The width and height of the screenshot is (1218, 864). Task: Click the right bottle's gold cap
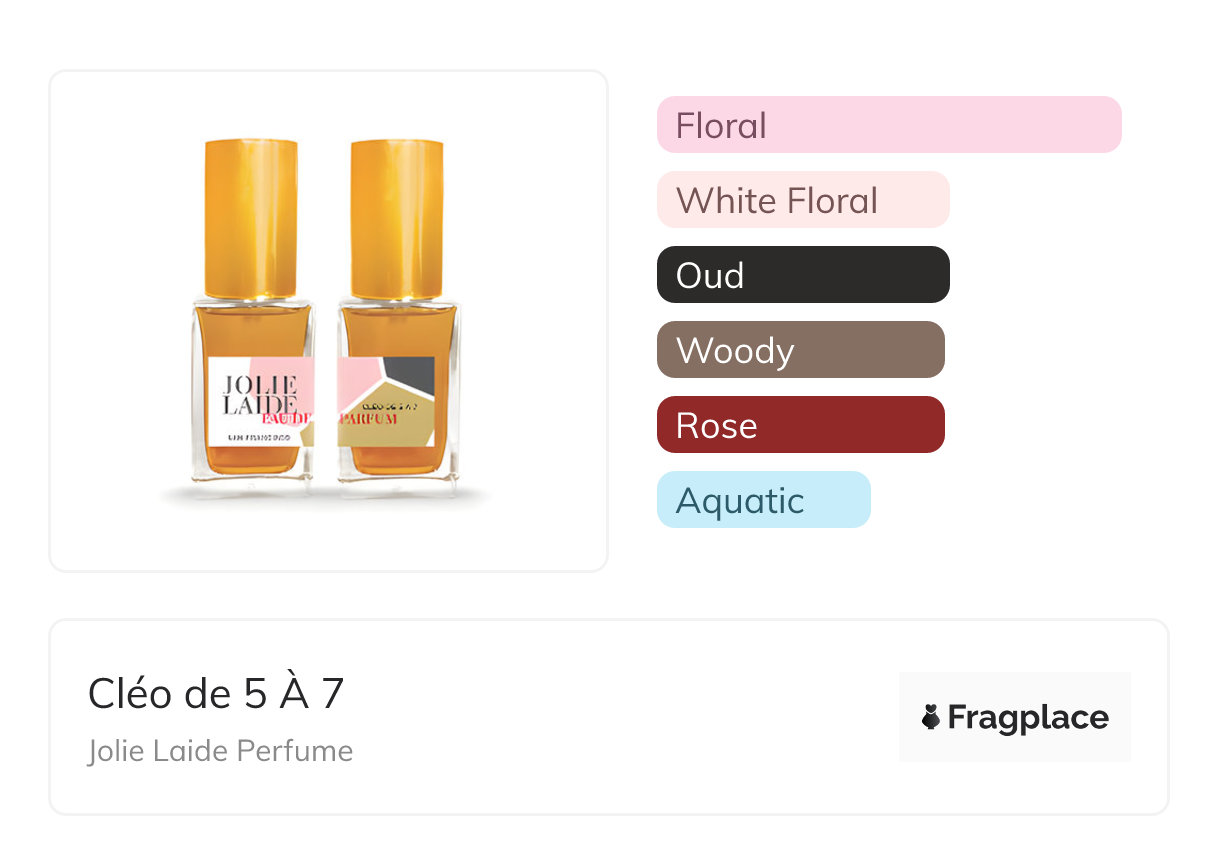point(398,215)
